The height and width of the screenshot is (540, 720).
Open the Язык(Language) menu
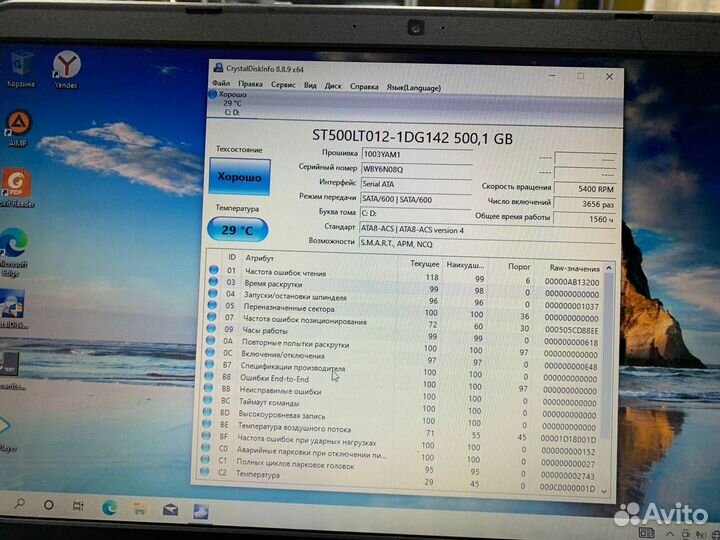(x=413, y=87)
